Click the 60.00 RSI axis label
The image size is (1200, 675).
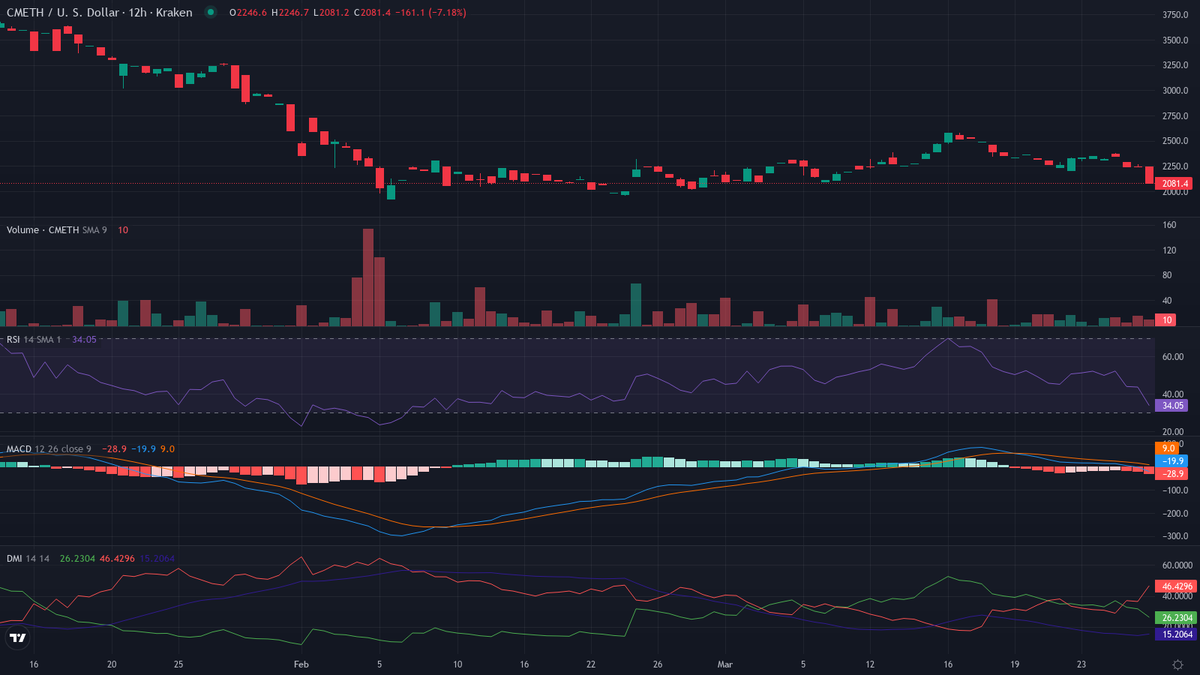1173,357
